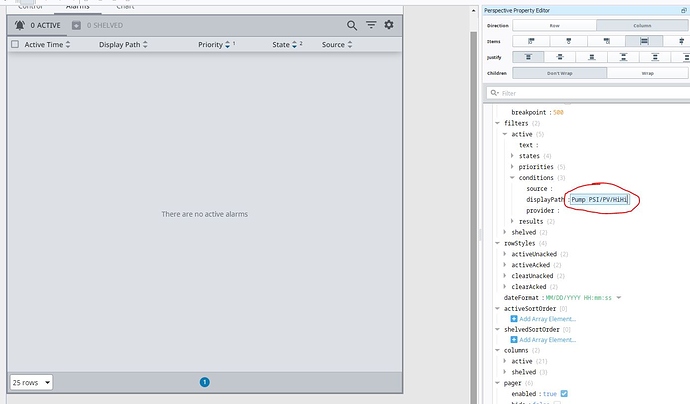Click the bell icon beside 0 ACTIVE

pyautogui.click(x=20, y=26)
